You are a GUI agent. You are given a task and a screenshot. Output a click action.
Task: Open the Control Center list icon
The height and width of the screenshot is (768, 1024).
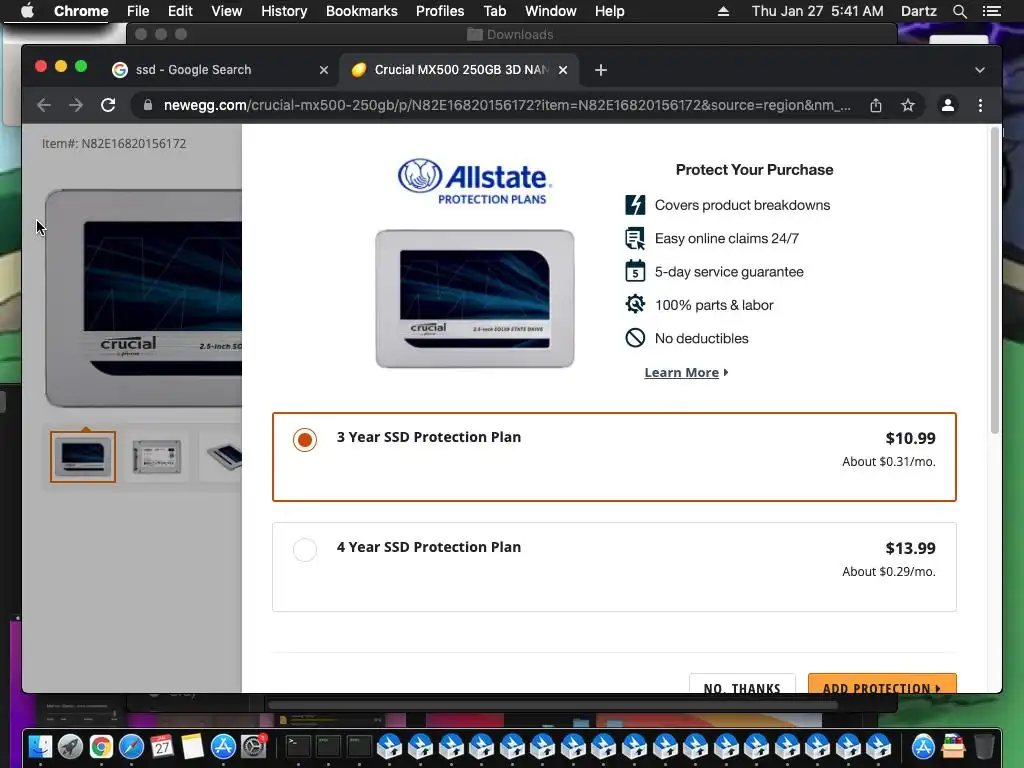[991, 11]
